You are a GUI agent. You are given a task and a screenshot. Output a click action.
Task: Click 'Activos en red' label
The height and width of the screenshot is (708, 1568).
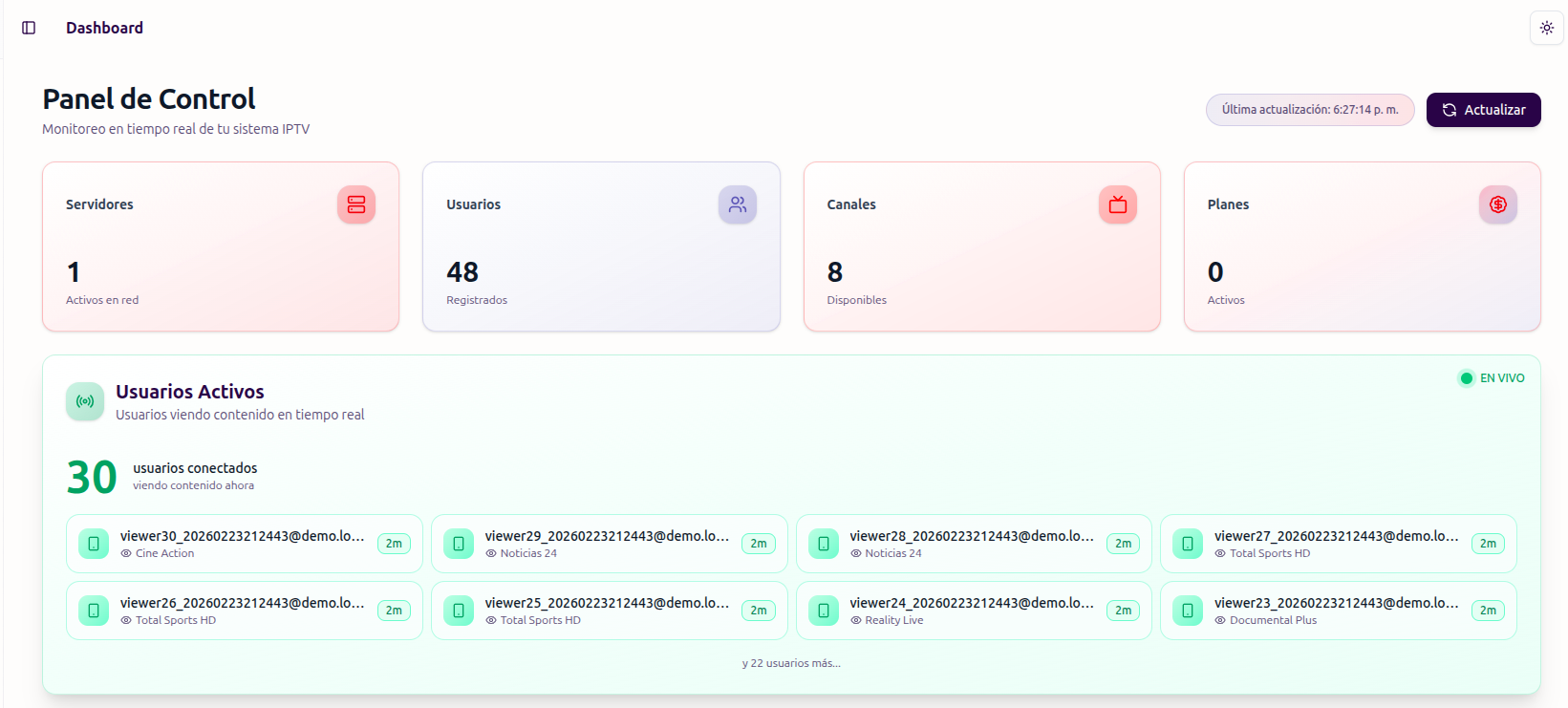[102, 300]
